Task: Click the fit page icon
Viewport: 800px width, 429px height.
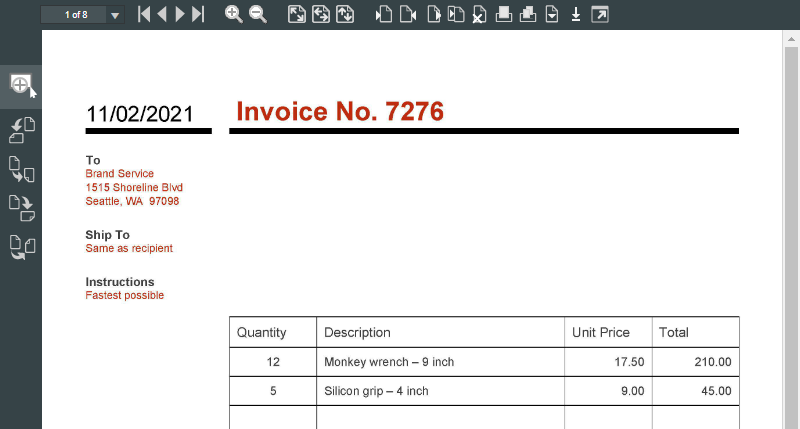Action: (x=297, y=14)
